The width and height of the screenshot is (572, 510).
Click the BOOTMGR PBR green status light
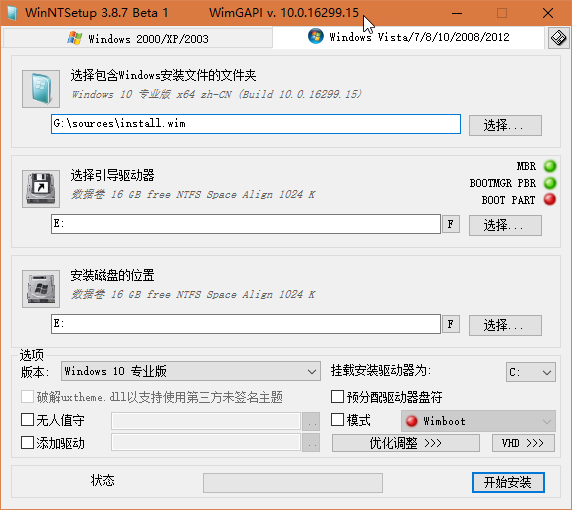click(550, 183)
